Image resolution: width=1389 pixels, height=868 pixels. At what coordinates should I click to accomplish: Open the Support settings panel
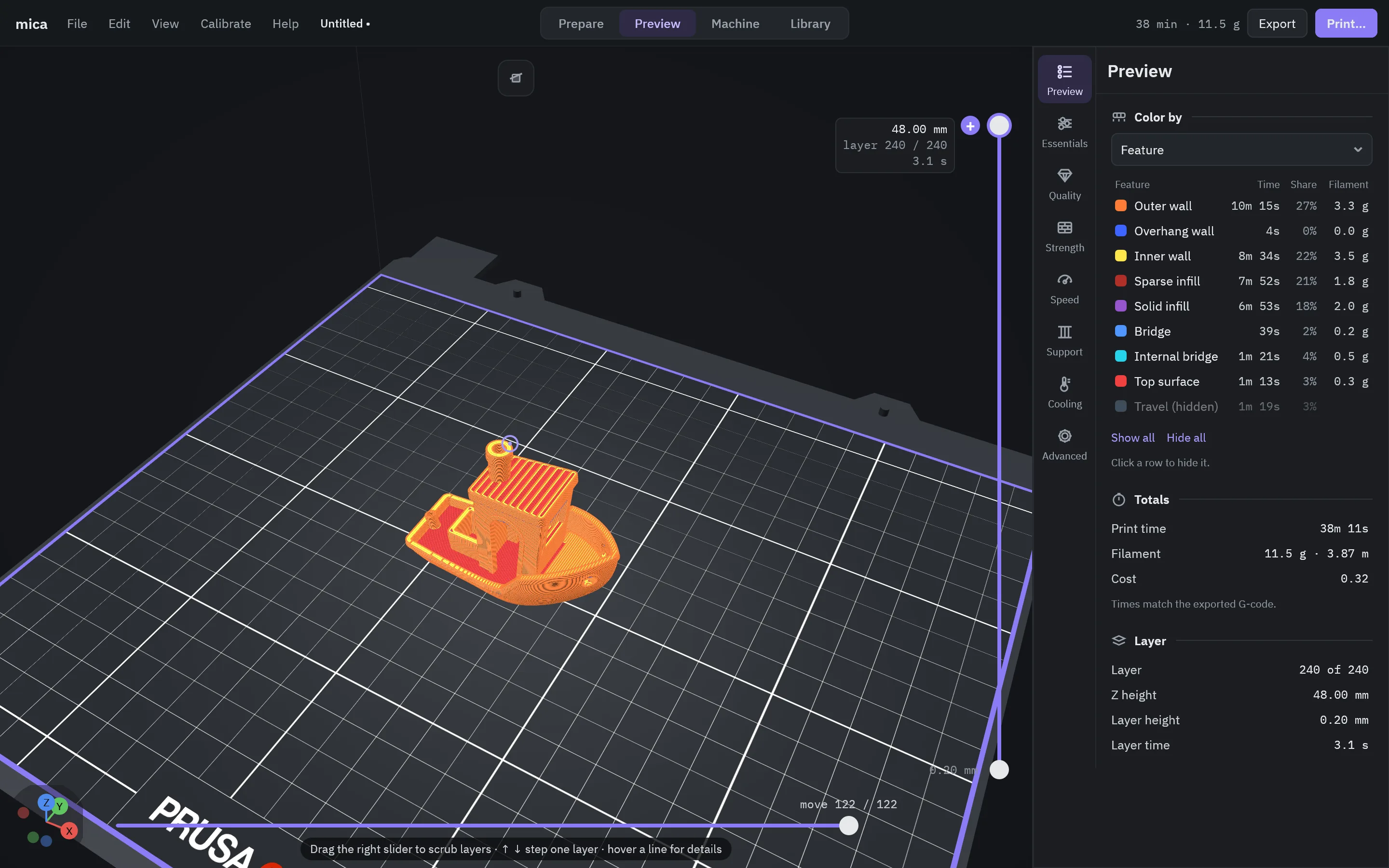coord(1064,340)
